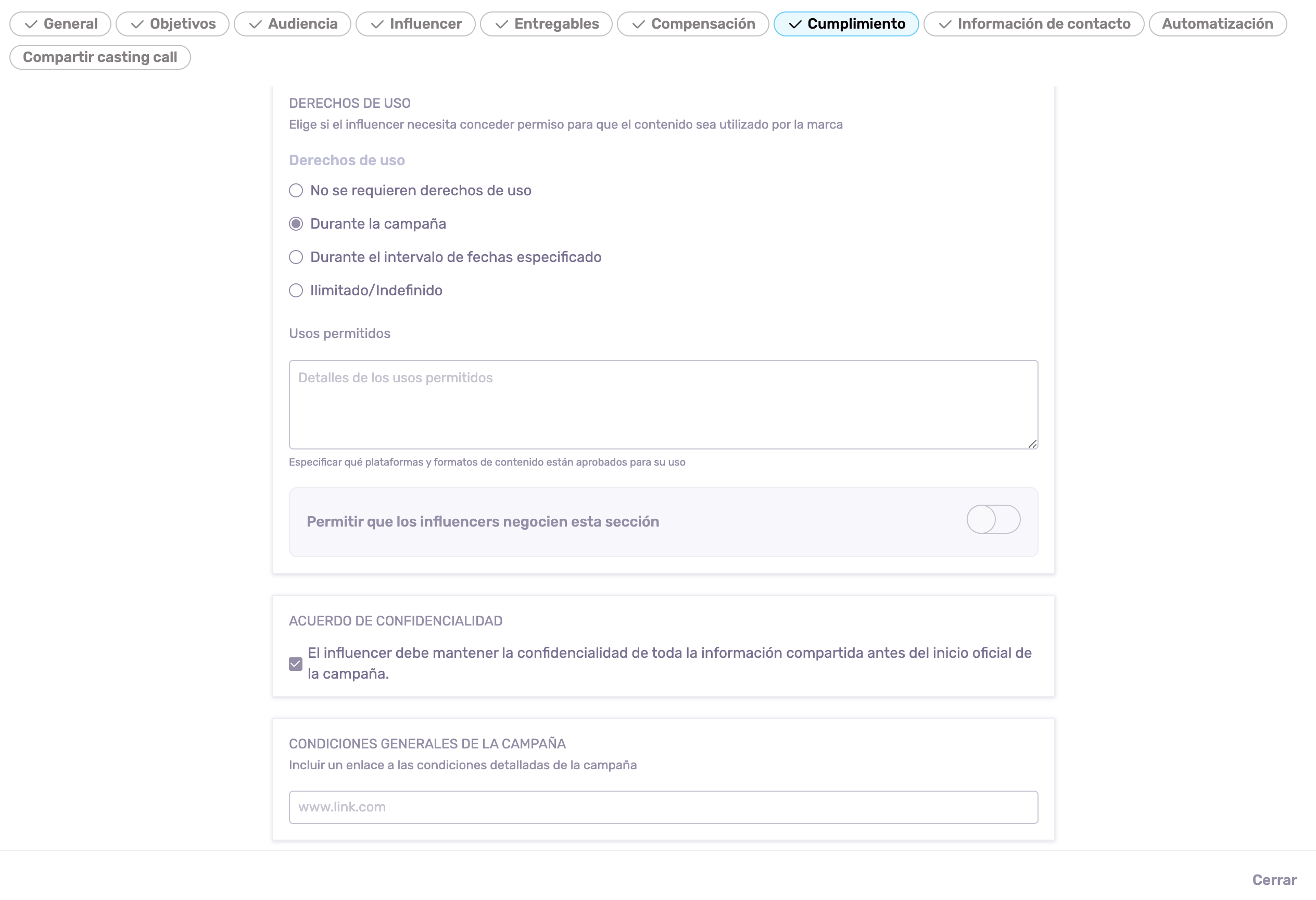
Task: Go to the Audiencia tab
Action: 293,24
